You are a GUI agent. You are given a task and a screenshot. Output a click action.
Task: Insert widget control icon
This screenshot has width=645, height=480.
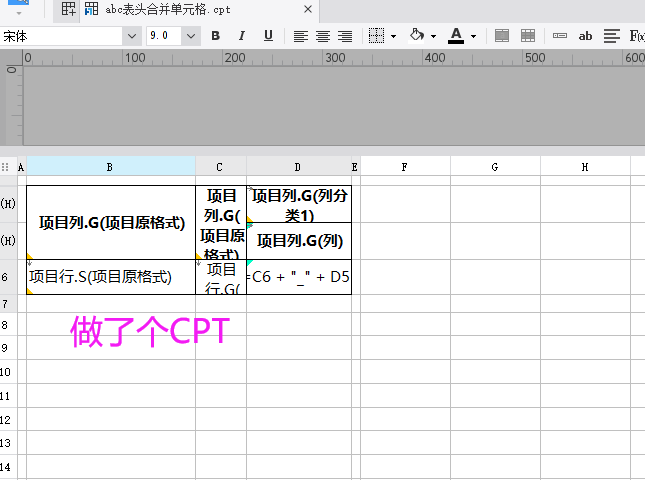(x=560, y=36)
